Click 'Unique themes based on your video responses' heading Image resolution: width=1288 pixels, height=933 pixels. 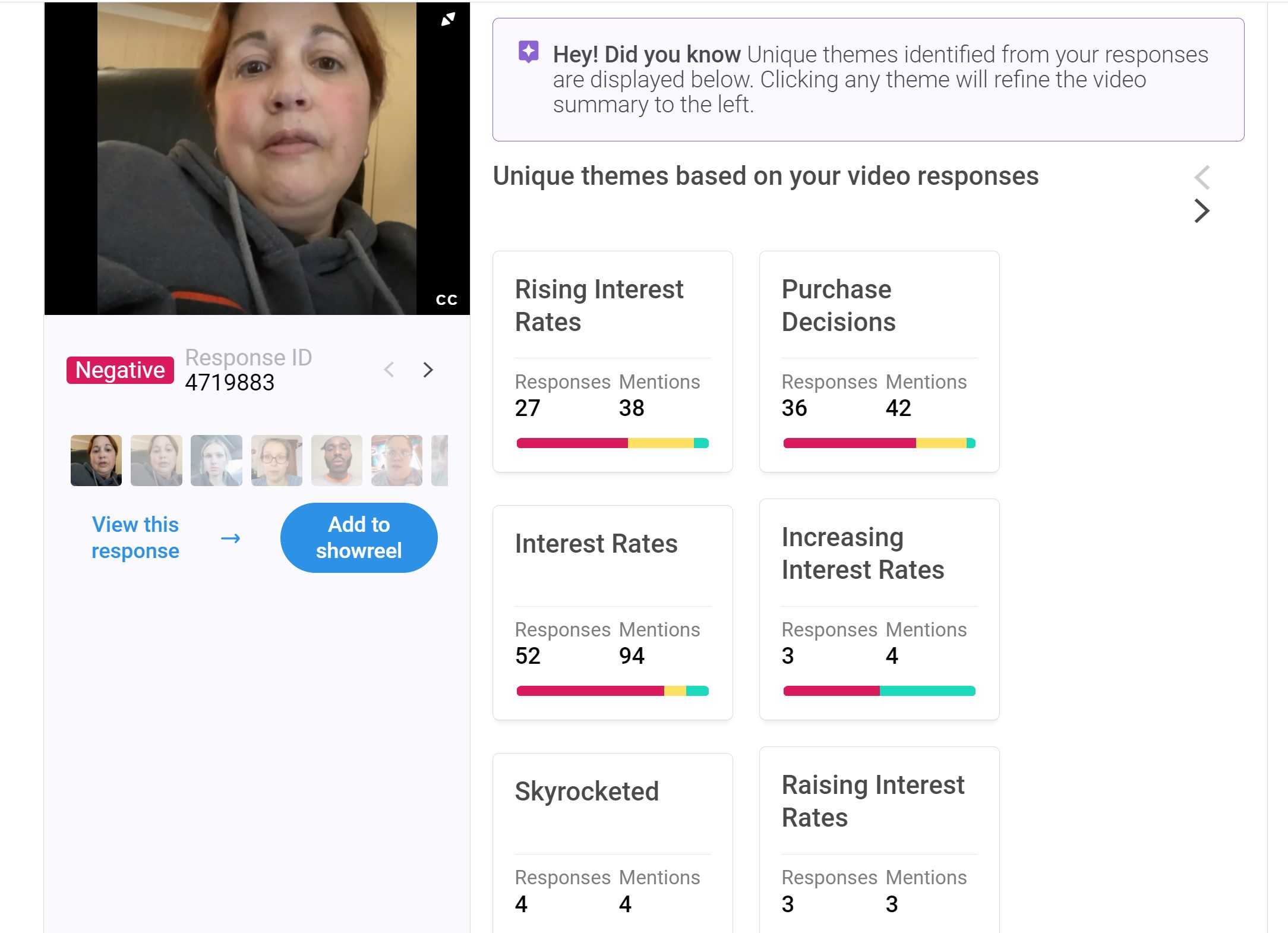(766, 176)
